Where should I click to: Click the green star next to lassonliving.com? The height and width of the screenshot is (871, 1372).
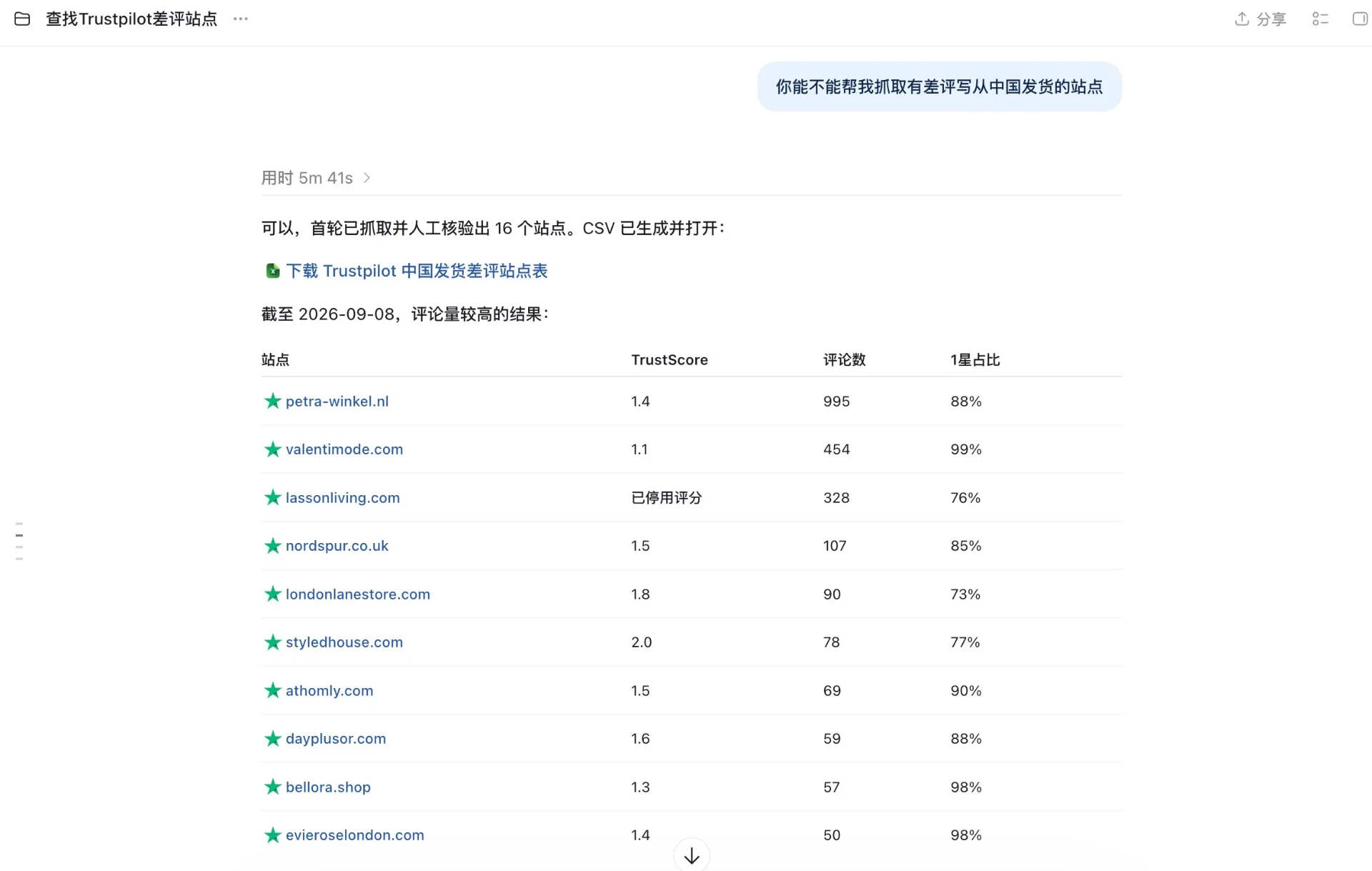point(272,497)
